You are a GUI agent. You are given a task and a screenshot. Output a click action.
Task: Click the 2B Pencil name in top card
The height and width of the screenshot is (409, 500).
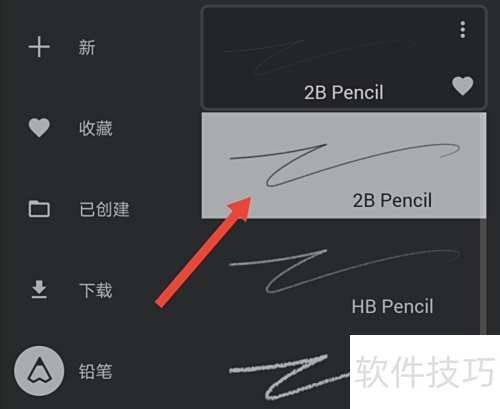click(344, 92)
